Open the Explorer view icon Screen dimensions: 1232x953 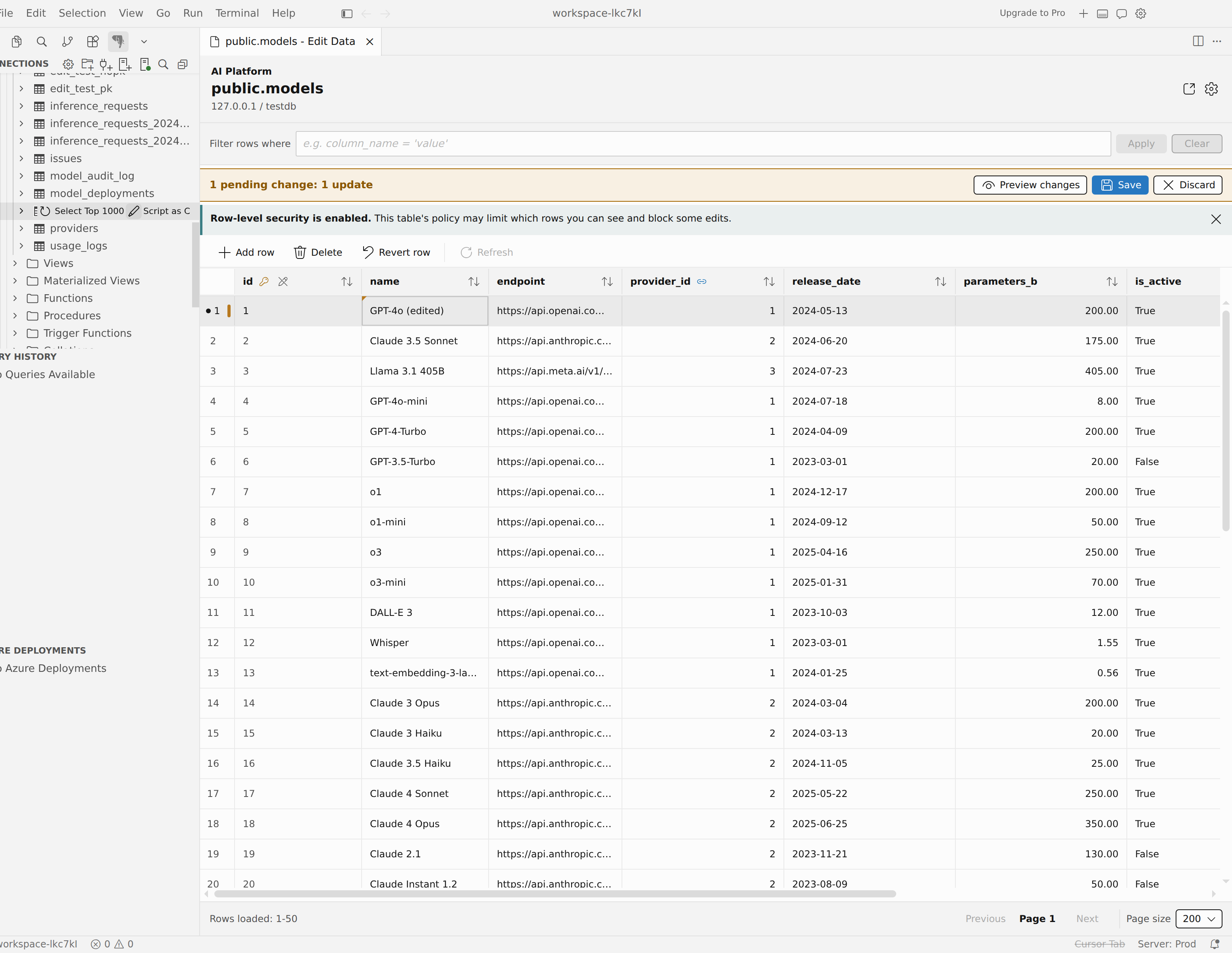point(17,41)
